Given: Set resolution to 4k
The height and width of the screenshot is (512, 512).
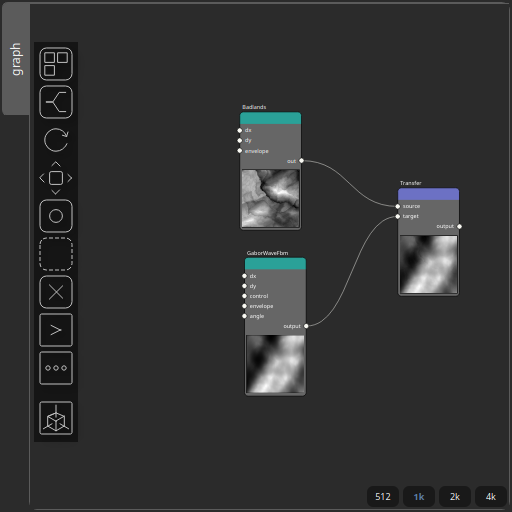Looking at the screenshot, I should pyautogui.click(x=491, y=497).
